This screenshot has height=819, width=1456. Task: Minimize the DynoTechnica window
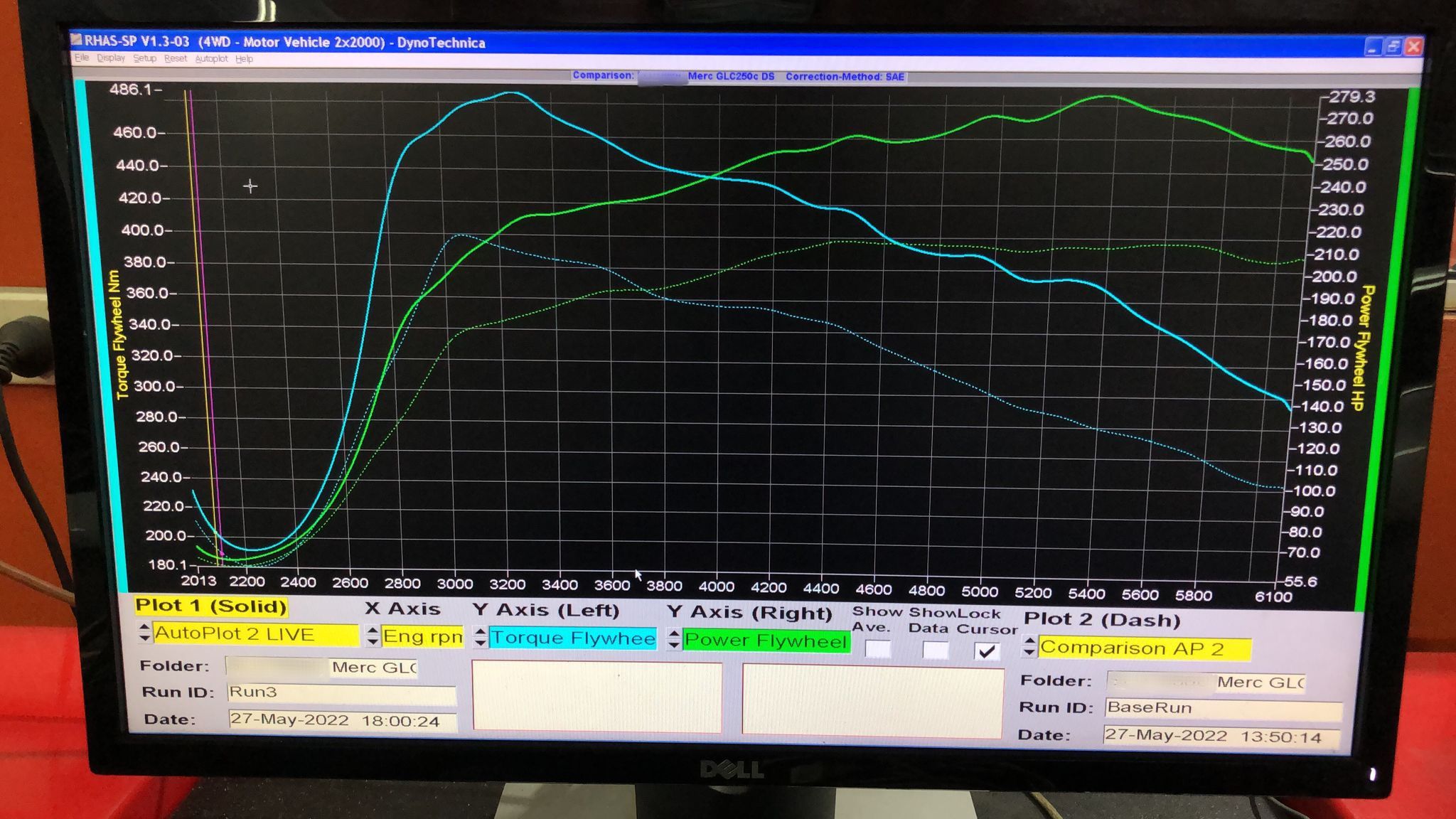(1373, 47)
